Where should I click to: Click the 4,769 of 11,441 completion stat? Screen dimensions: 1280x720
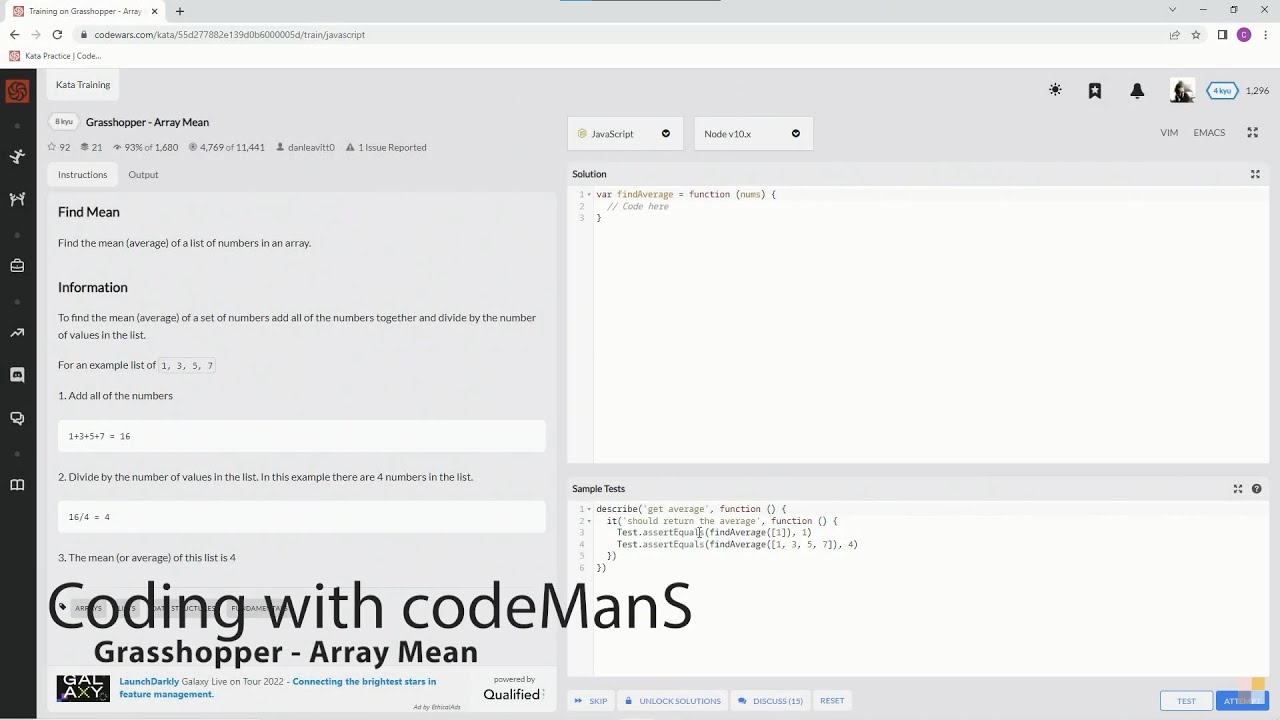pos(226,148)
